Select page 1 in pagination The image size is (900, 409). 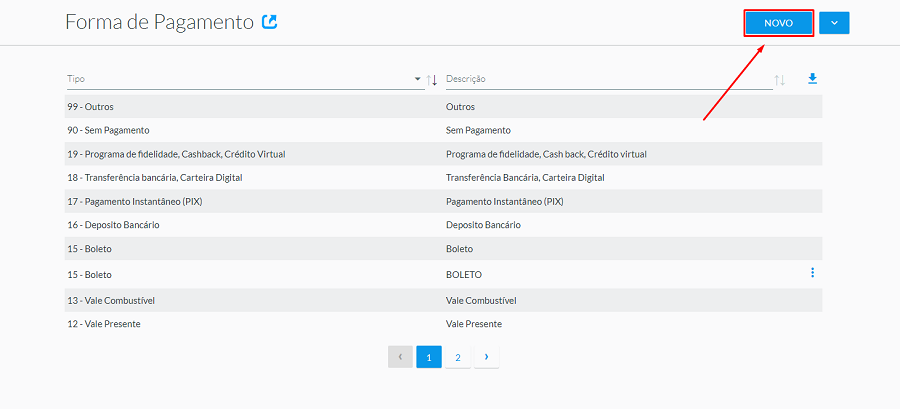point(429,357)
